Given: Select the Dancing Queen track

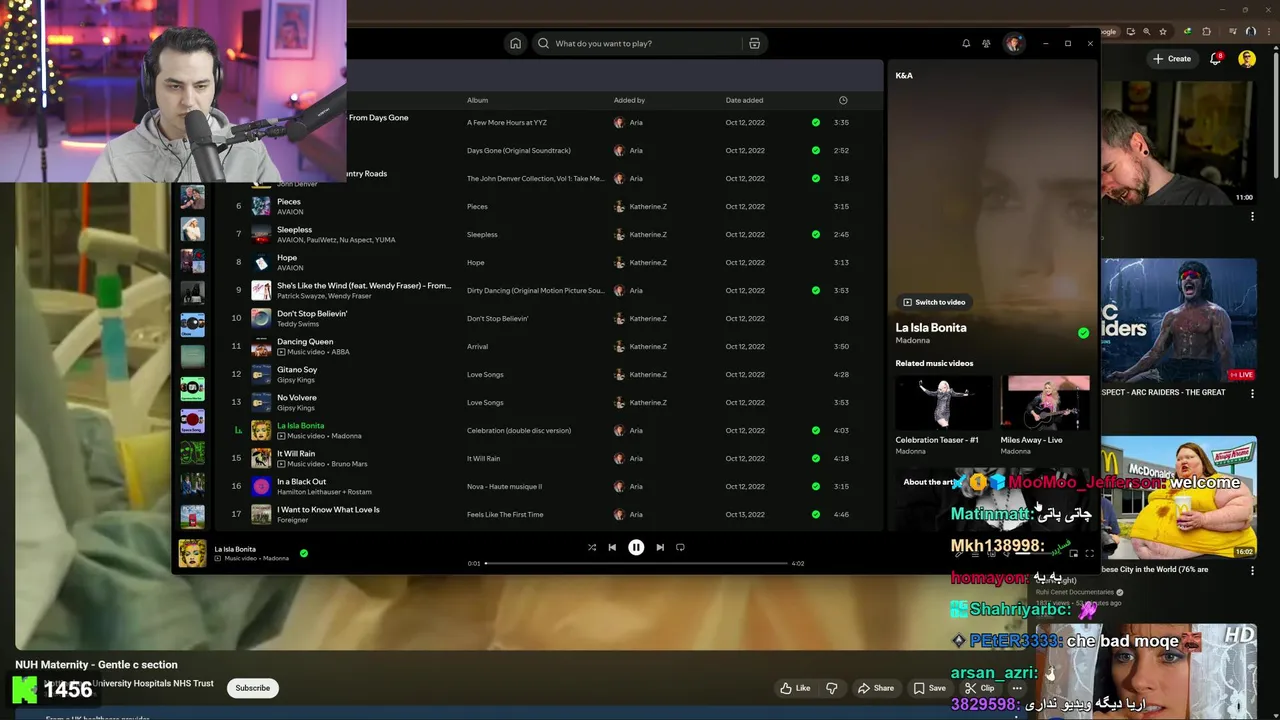Looking at the screenshot, I should coord(305,342).
